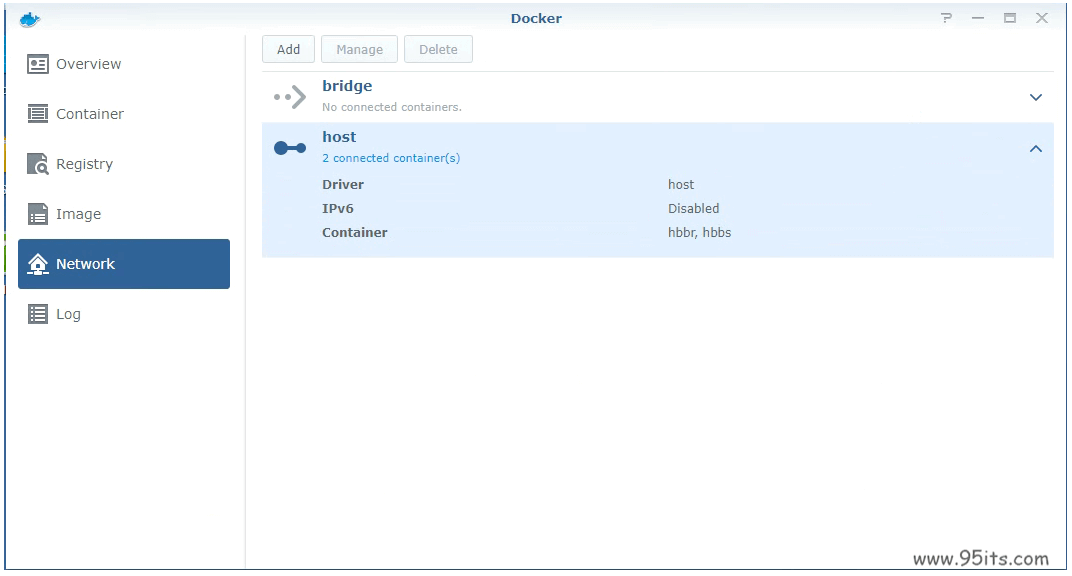Select the bridge network name
This screenshot has width=1072, height=576.
[347, 86]
